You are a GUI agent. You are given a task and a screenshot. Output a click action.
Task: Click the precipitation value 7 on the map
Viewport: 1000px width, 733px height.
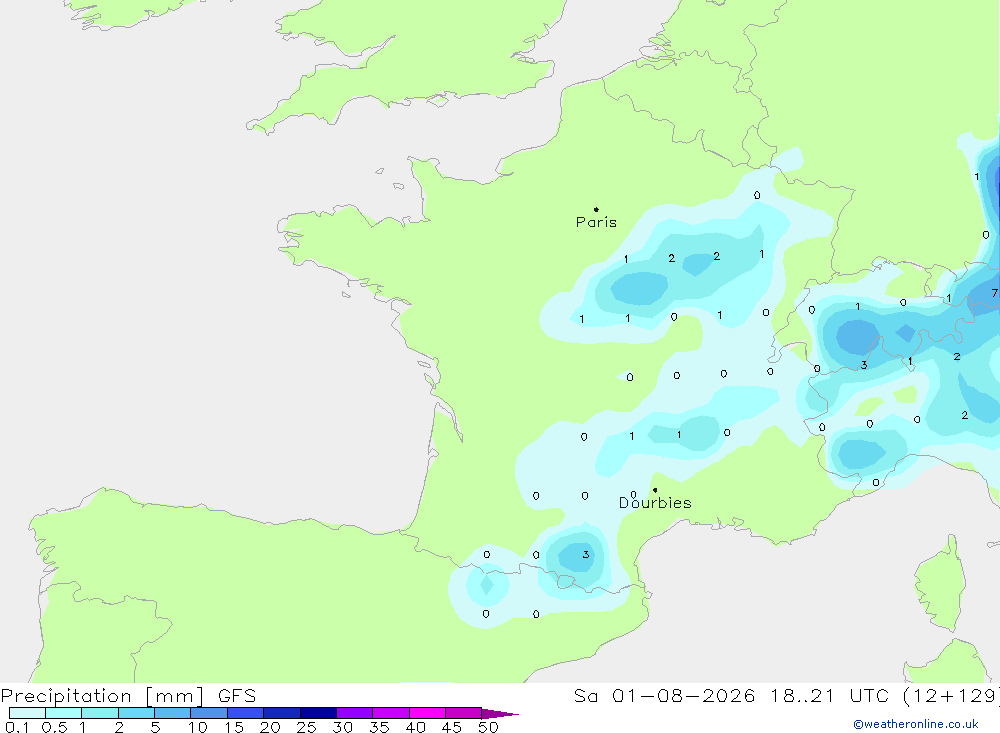[994, 293]
